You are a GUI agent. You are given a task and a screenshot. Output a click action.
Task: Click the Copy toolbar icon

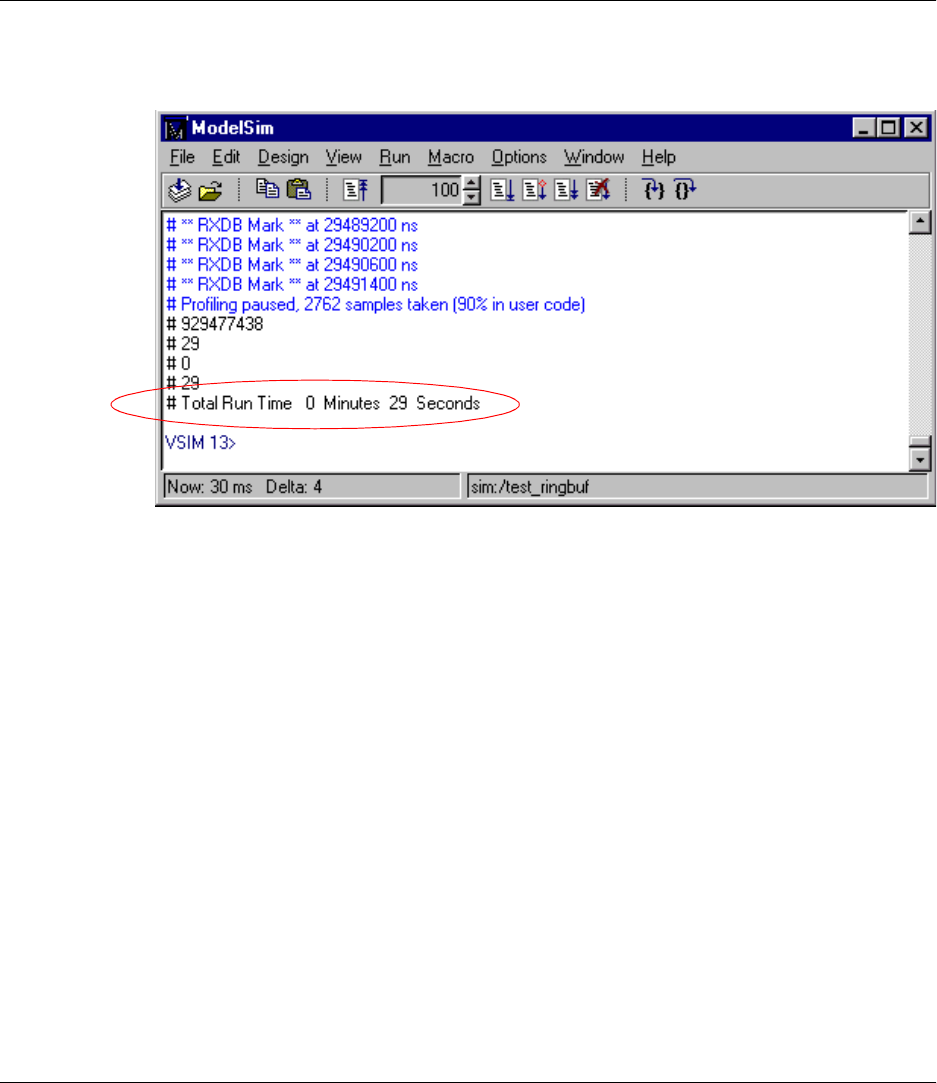(267, 189)
